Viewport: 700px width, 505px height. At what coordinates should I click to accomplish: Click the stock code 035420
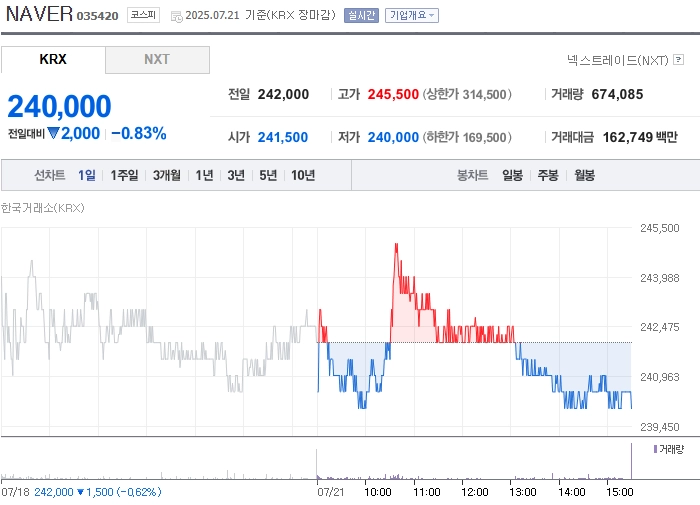coord(97,16)
